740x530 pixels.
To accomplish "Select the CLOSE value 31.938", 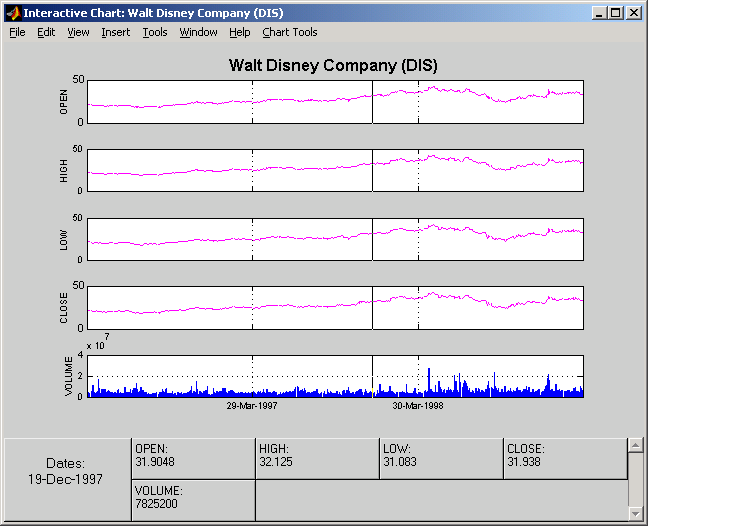I will (x=524, y=462).
